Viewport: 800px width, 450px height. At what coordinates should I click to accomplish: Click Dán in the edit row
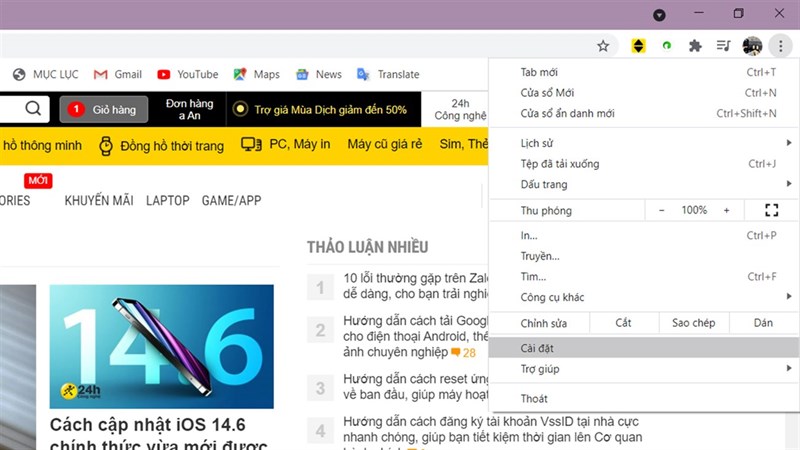(x=763, y=323)
